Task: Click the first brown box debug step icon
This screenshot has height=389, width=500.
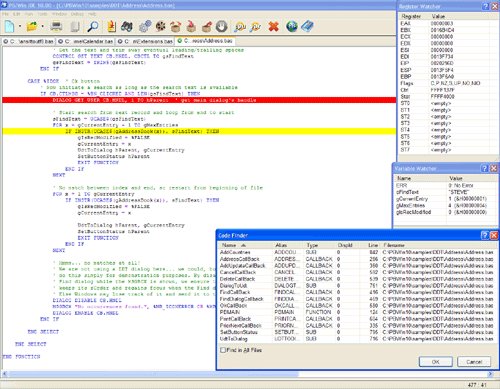Action: click(x=175, y=26)
